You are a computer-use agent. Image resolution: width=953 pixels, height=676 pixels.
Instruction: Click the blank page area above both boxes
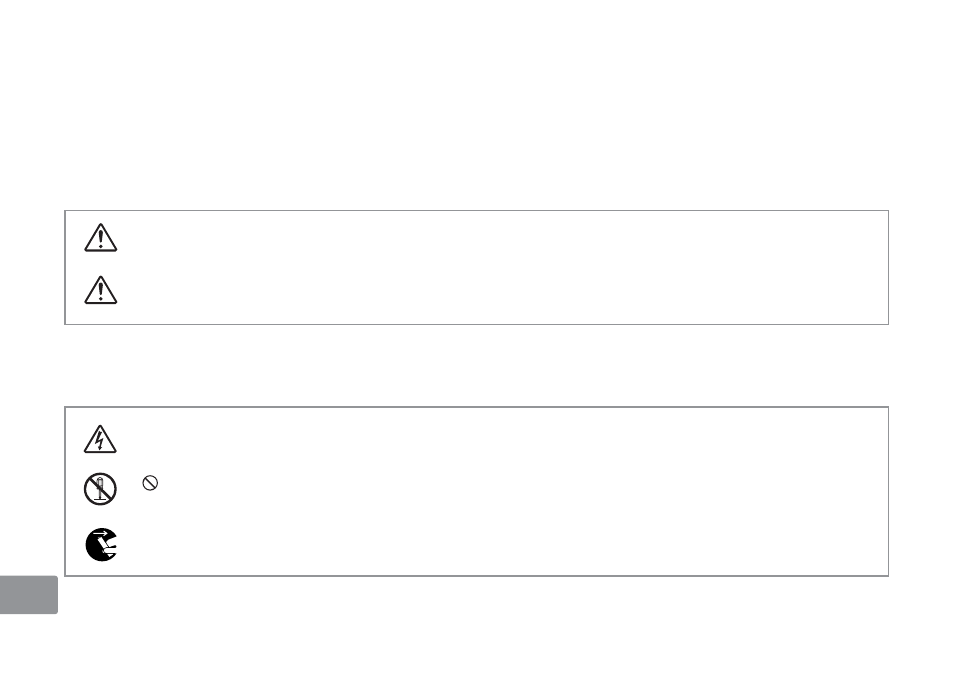pos(476,103)
